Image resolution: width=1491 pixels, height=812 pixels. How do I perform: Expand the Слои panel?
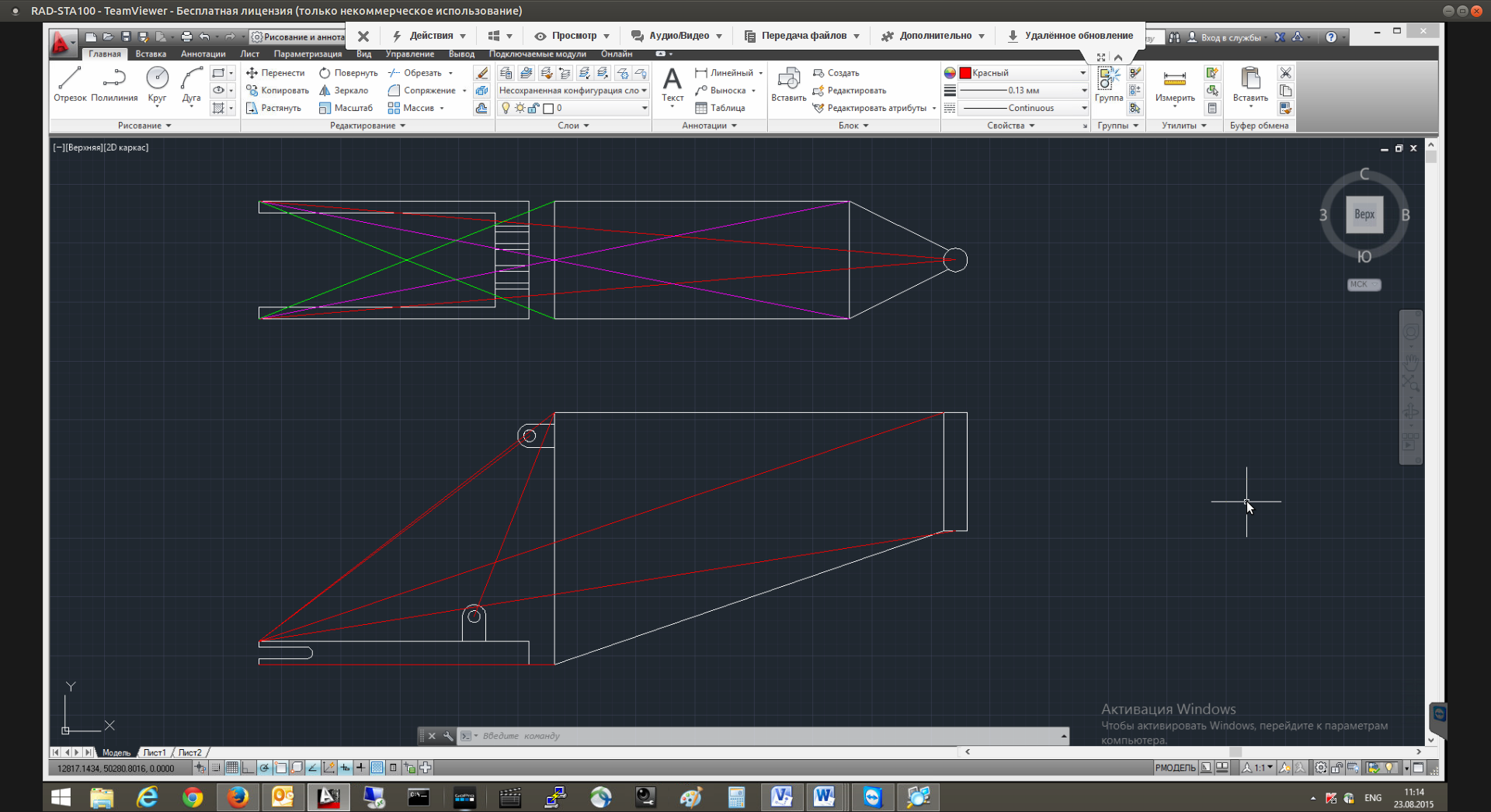coord(573,126)
